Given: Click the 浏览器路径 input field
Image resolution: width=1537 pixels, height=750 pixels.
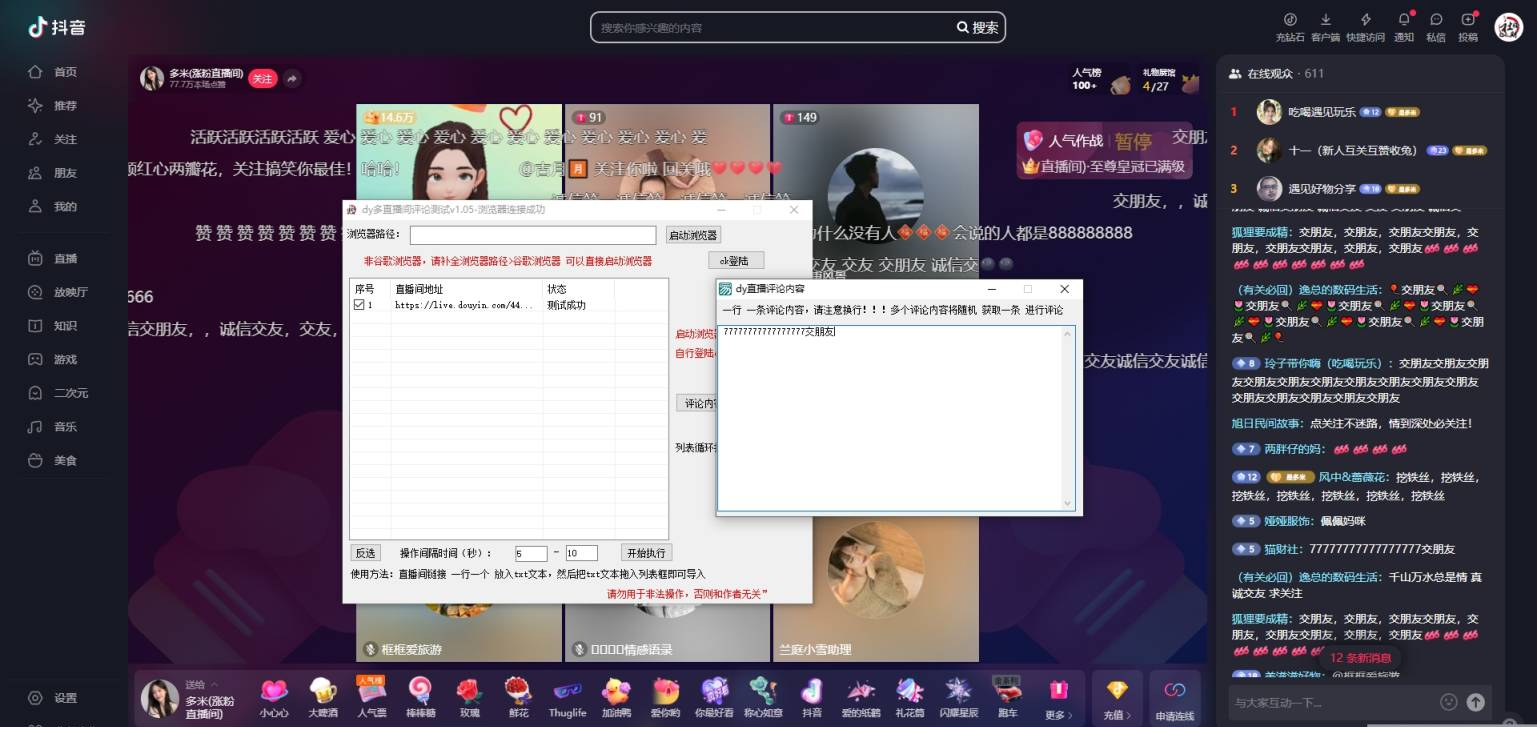Looking at the screenshot, I should pyautogui.click(x=533, y=235).
